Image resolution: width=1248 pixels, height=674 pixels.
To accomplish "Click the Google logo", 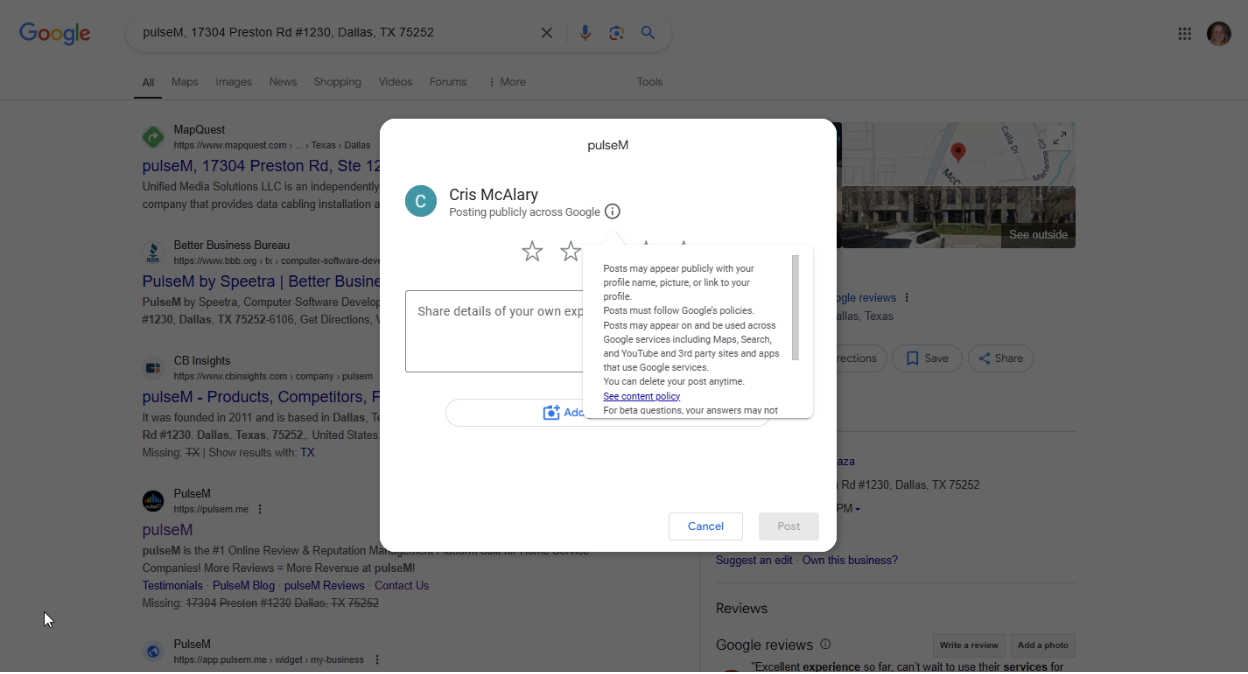I will click(x=55, y=33).
